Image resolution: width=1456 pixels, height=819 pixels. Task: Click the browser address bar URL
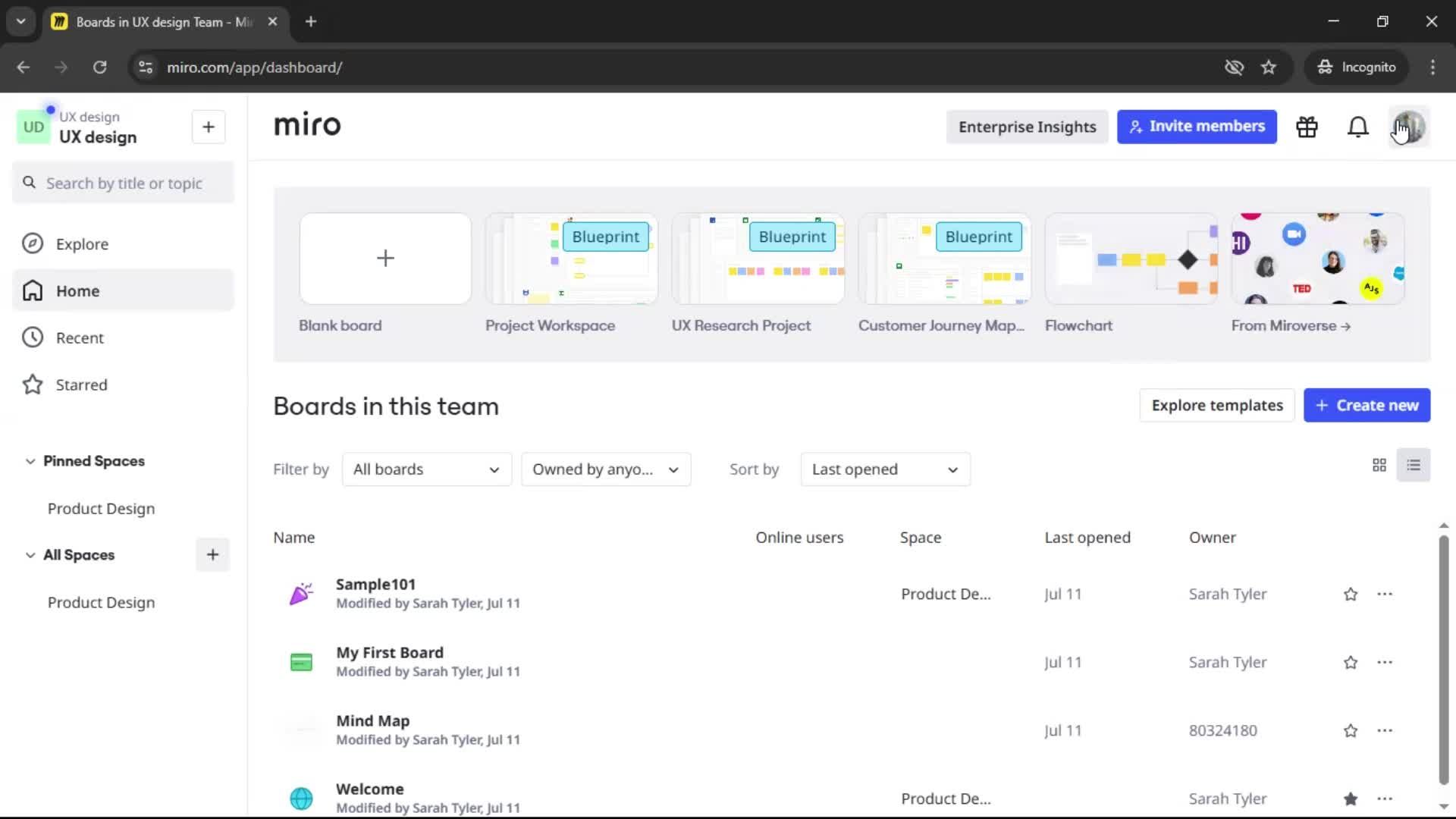pyautogui.click(x=254, y=67)
